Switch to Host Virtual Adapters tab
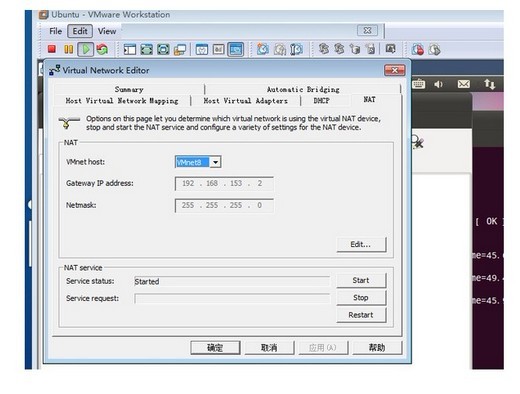The height and width of the screenshot is (394, 520). [246, 100]
